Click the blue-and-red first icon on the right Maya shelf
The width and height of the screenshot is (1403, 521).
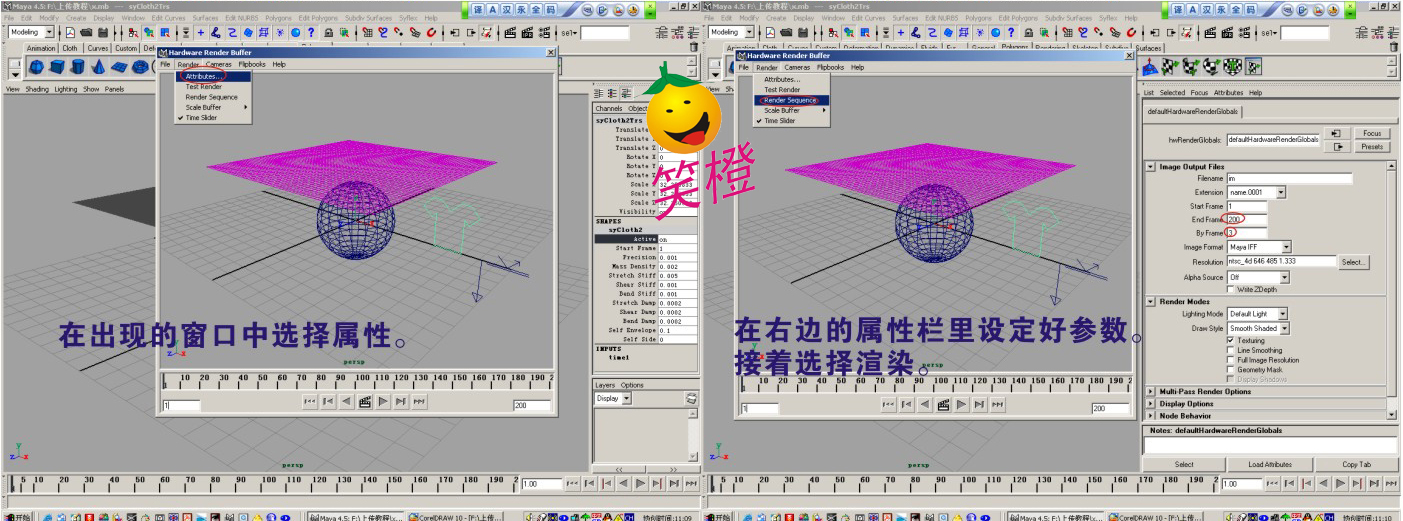1148,67
